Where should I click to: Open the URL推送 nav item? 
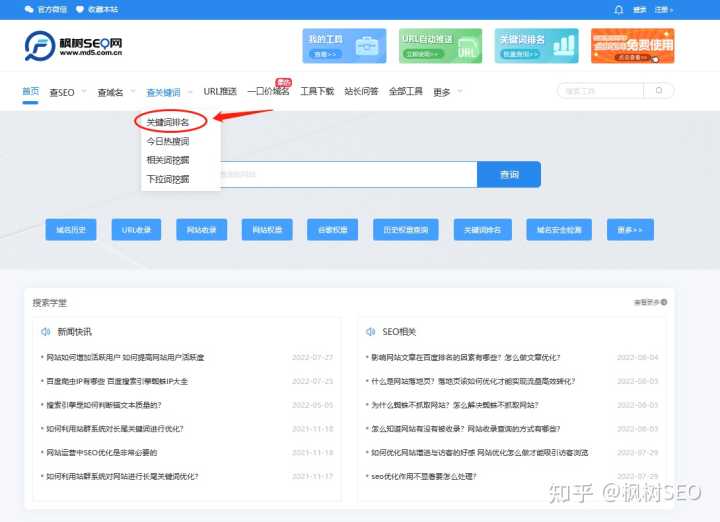(220, 91)
